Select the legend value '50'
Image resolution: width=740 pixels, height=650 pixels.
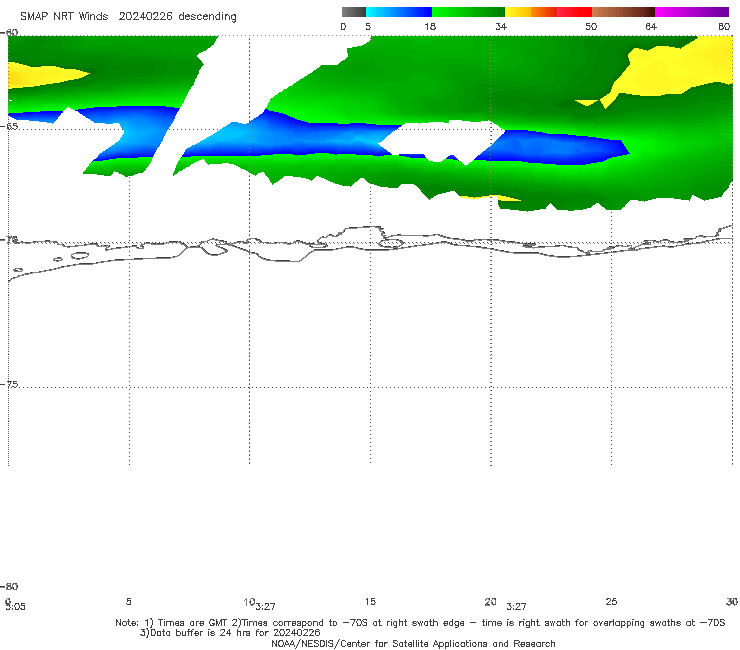pyautogui.click(x=591, y=26)
